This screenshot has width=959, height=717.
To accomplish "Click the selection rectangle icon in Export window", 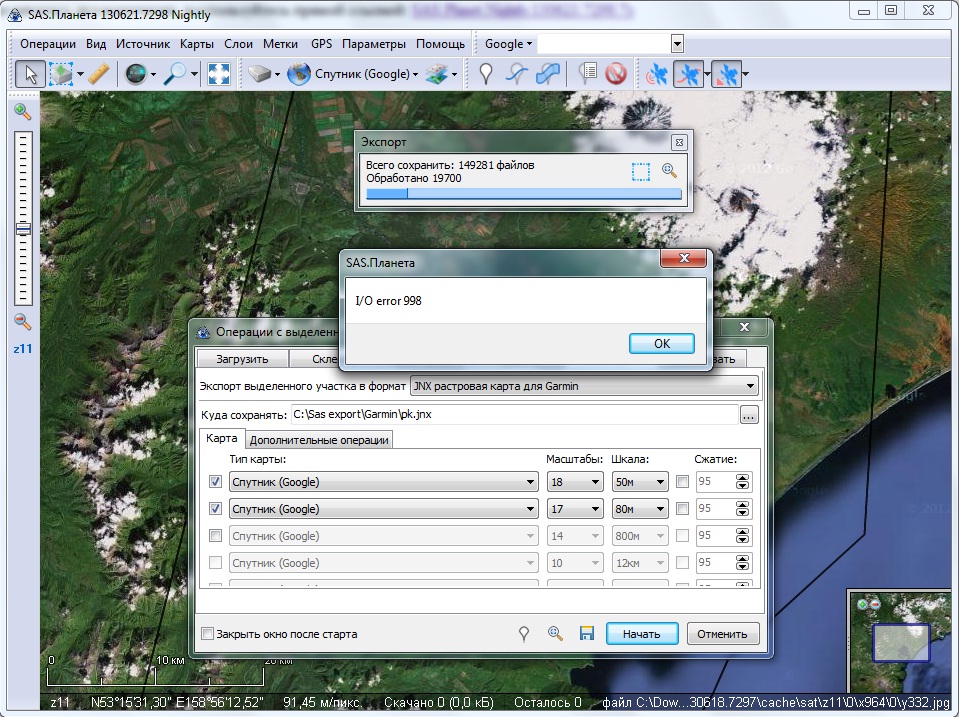I will (641, 171).
